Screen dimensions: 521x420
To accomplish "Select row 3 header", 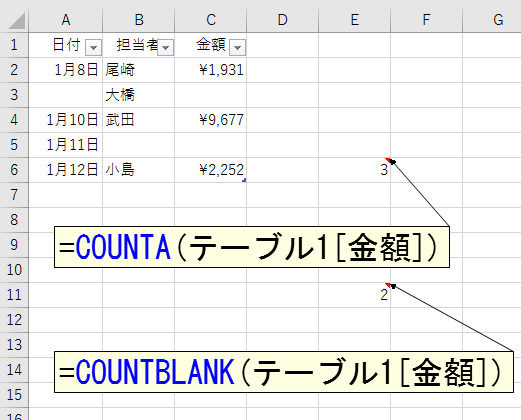I will point(14,95).
